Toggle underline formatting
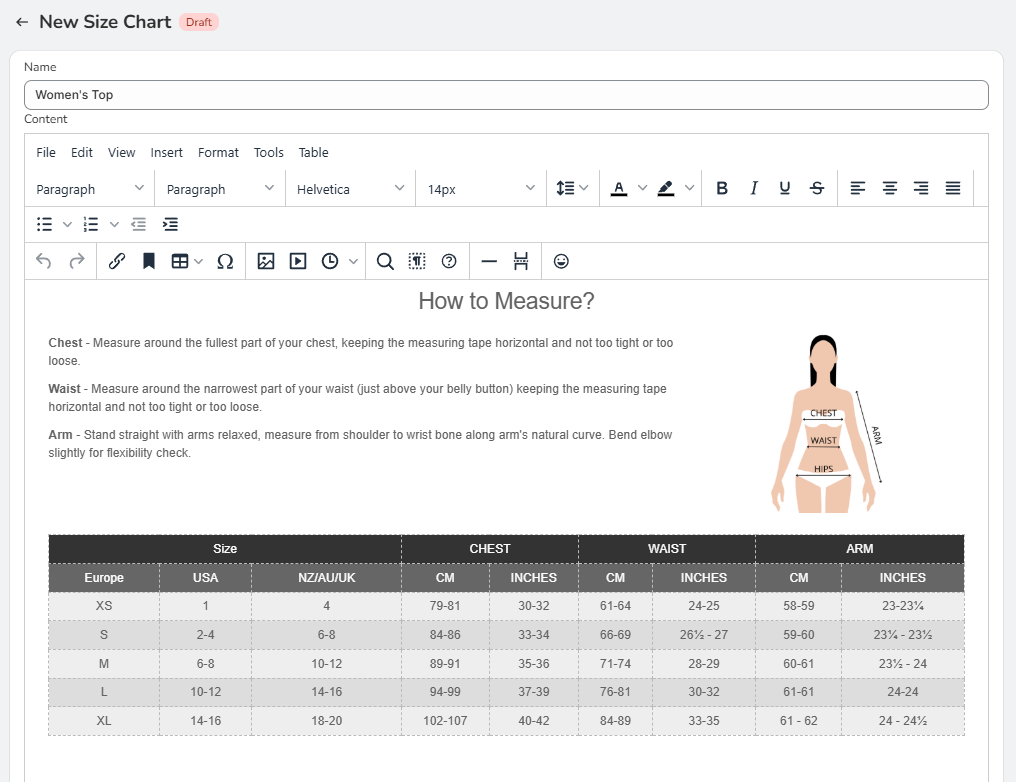Screen dimensions: 1016x782 pos(785,188)
